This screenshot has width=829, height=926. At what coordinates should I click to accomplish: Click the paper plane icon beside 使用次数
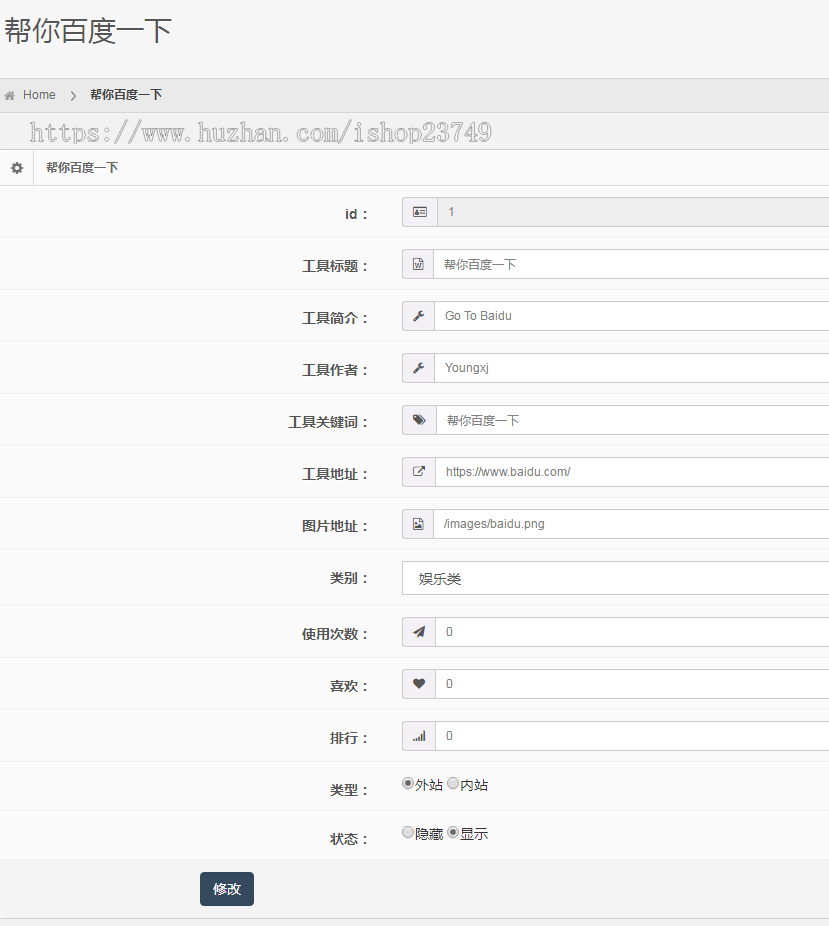[419, 632]
